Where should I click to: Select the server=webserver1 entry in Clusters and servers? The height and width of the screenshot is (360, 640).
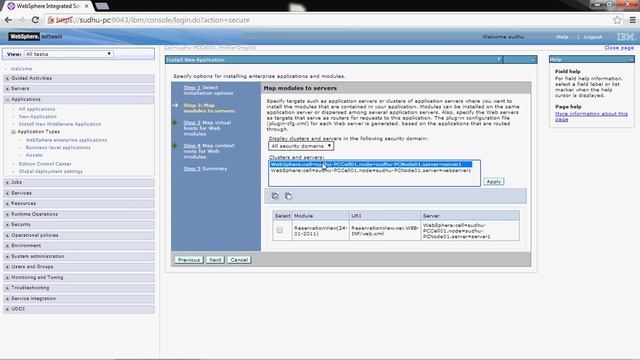pyautogui.click(x=371, y=171)
